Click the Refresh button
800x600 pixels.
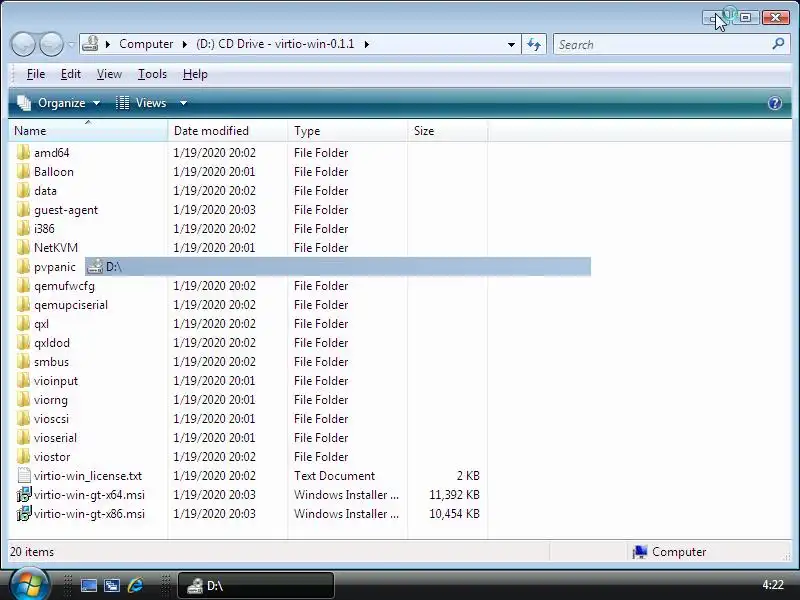[534, 45]
